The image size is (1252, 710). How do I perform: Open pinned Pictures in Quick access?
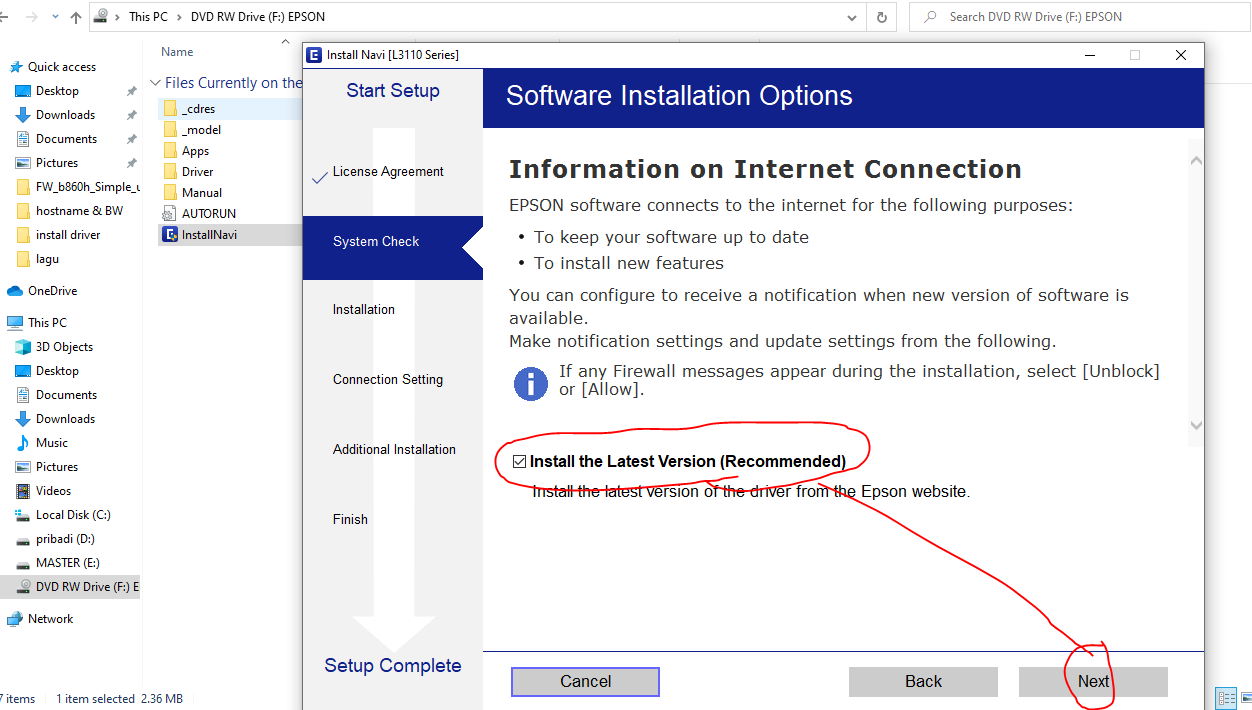tap(57, 163)
